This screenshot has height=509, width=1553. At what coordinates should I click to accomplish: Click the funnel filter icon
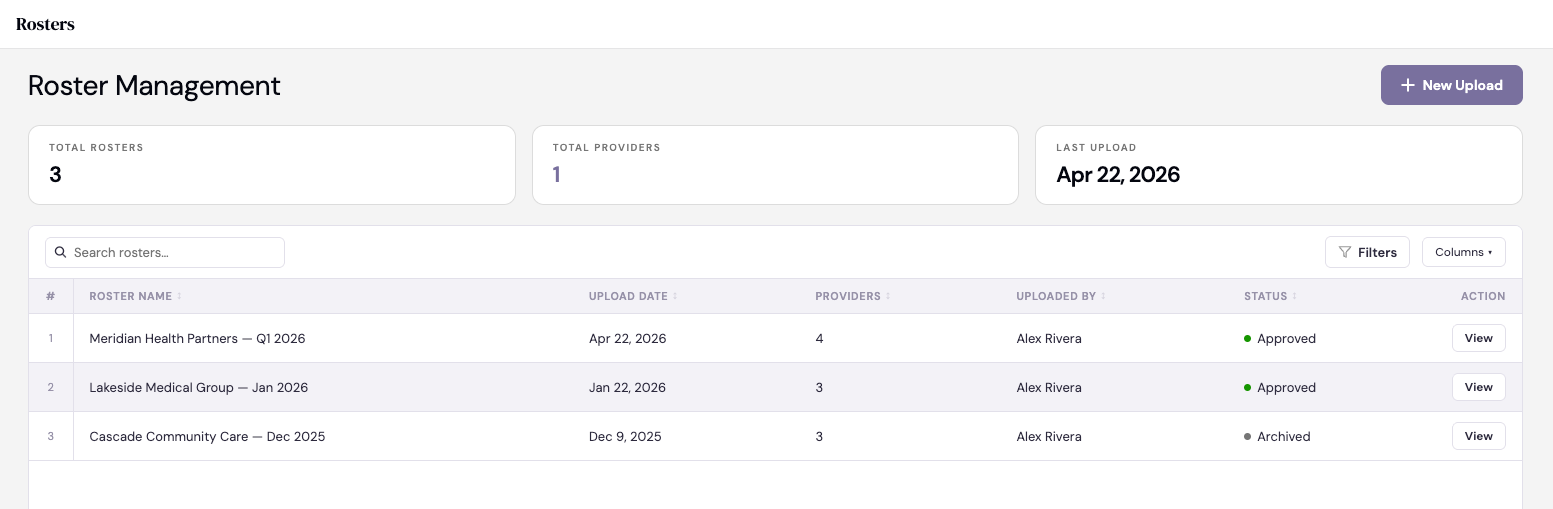pos(1345,253)
